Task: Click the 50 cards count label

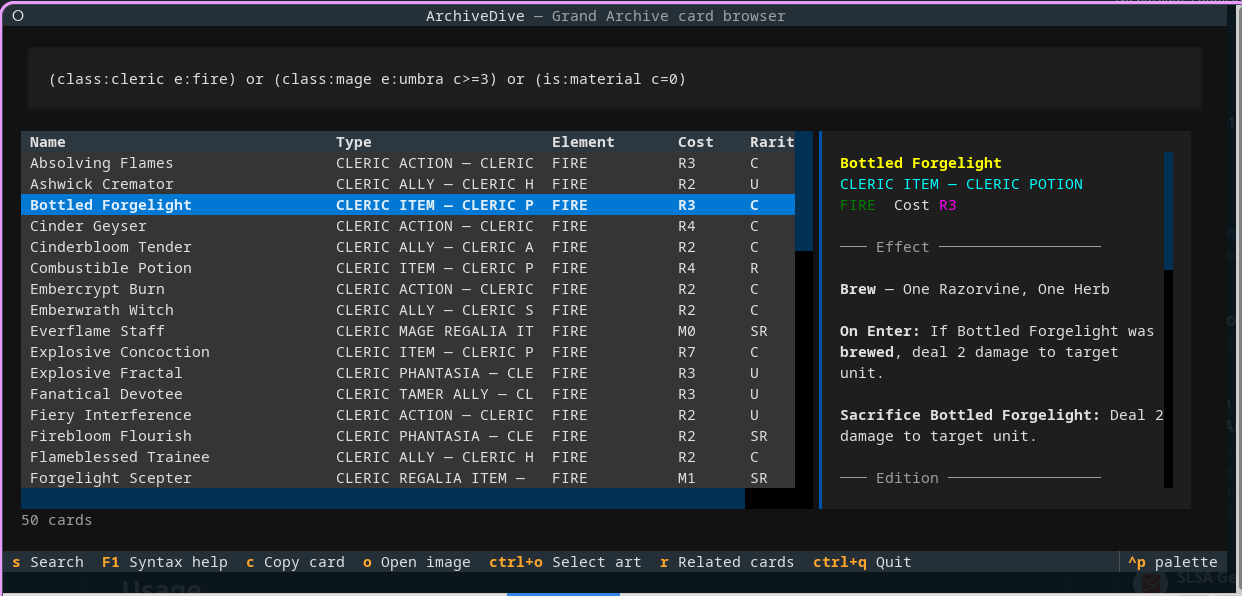Action: pos(57,520)
